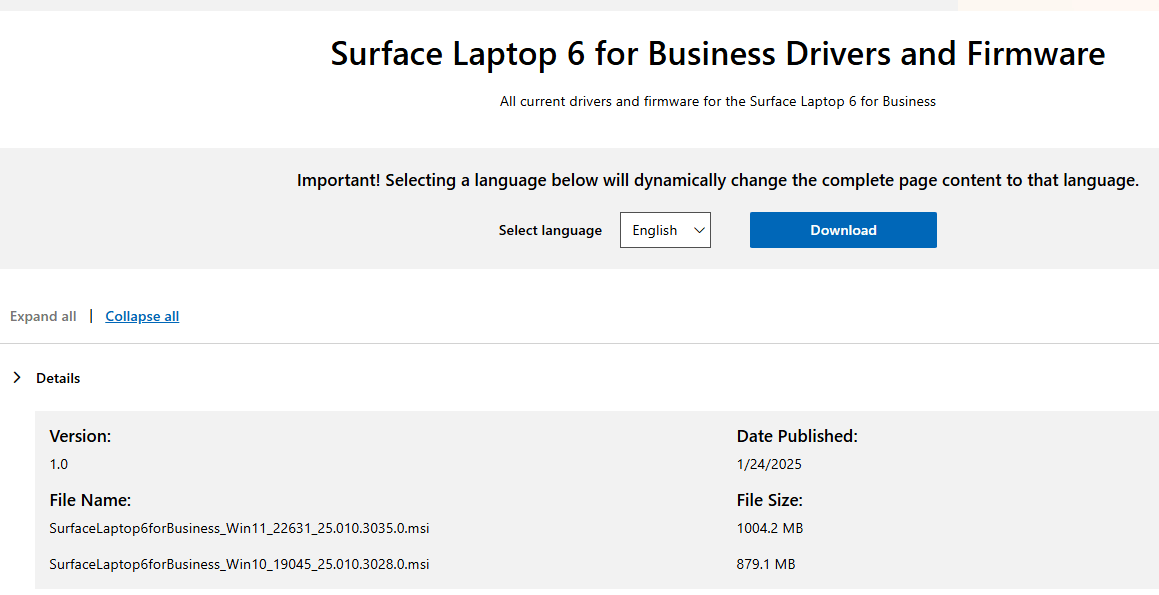
Task: Click the blue Download button
Action: [843, 230]
